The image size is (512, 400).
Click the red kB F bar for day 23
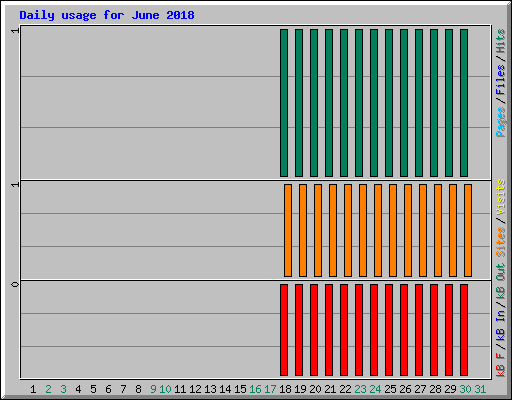(x=359, y=330)
